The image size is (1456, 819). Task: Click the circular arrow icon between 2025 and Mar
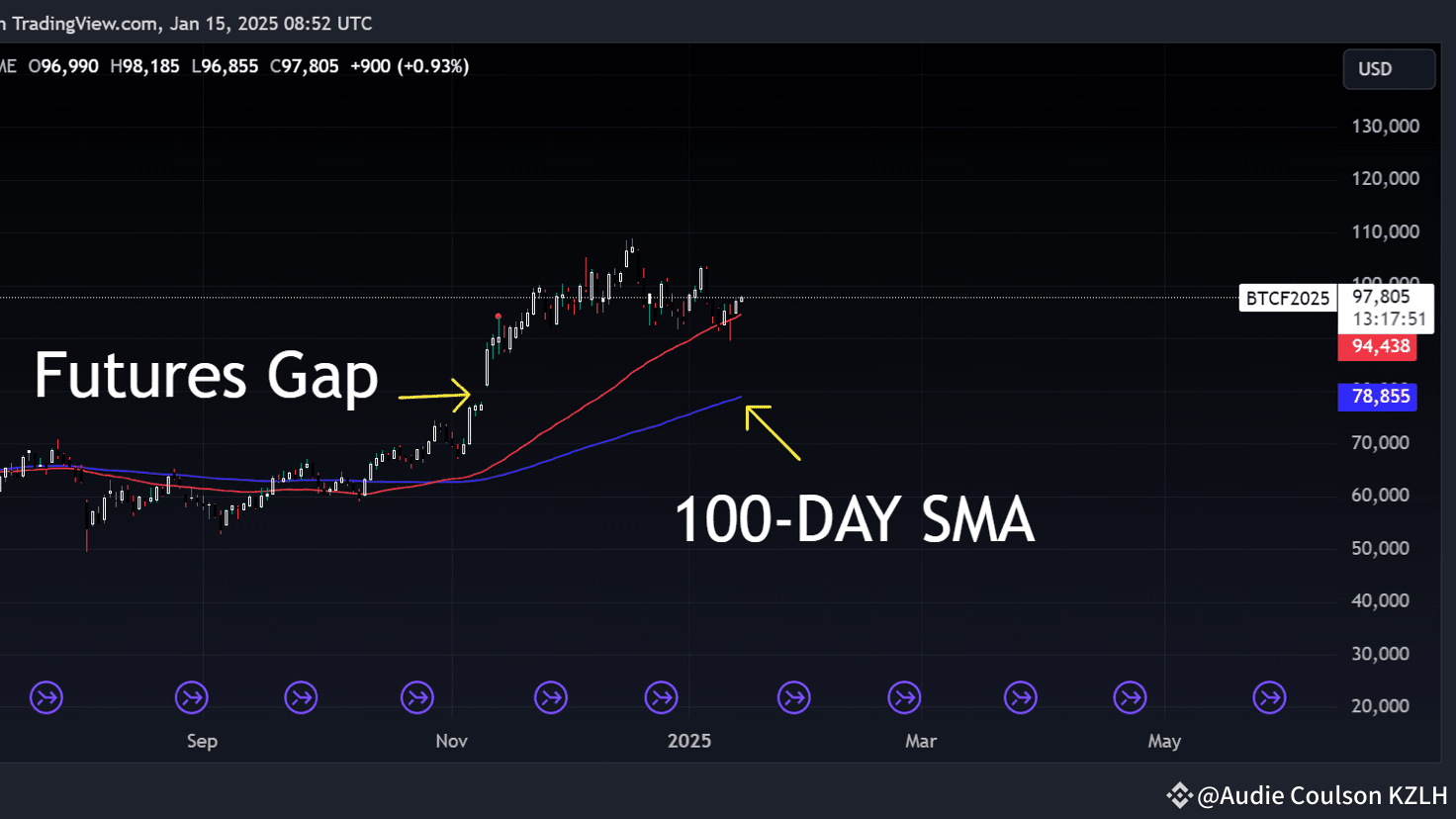[793, 697]
